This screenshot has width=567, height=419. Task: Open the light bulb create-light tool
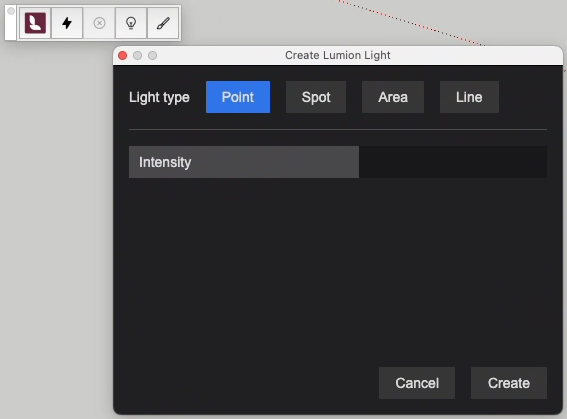131,23
